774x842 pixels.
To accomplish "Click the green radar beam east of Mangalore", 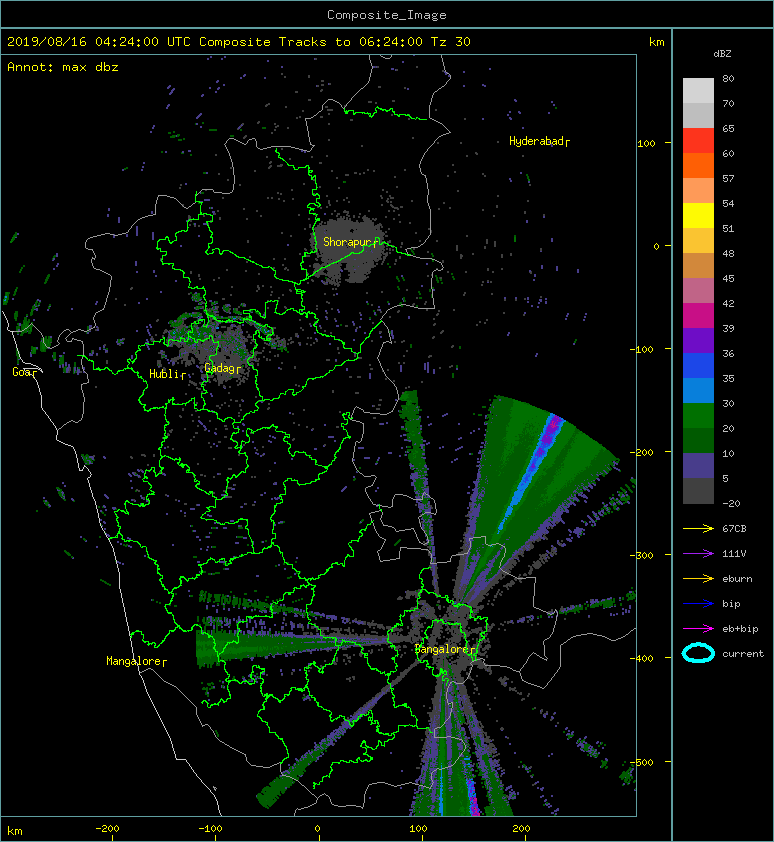I will coord(242,648).
